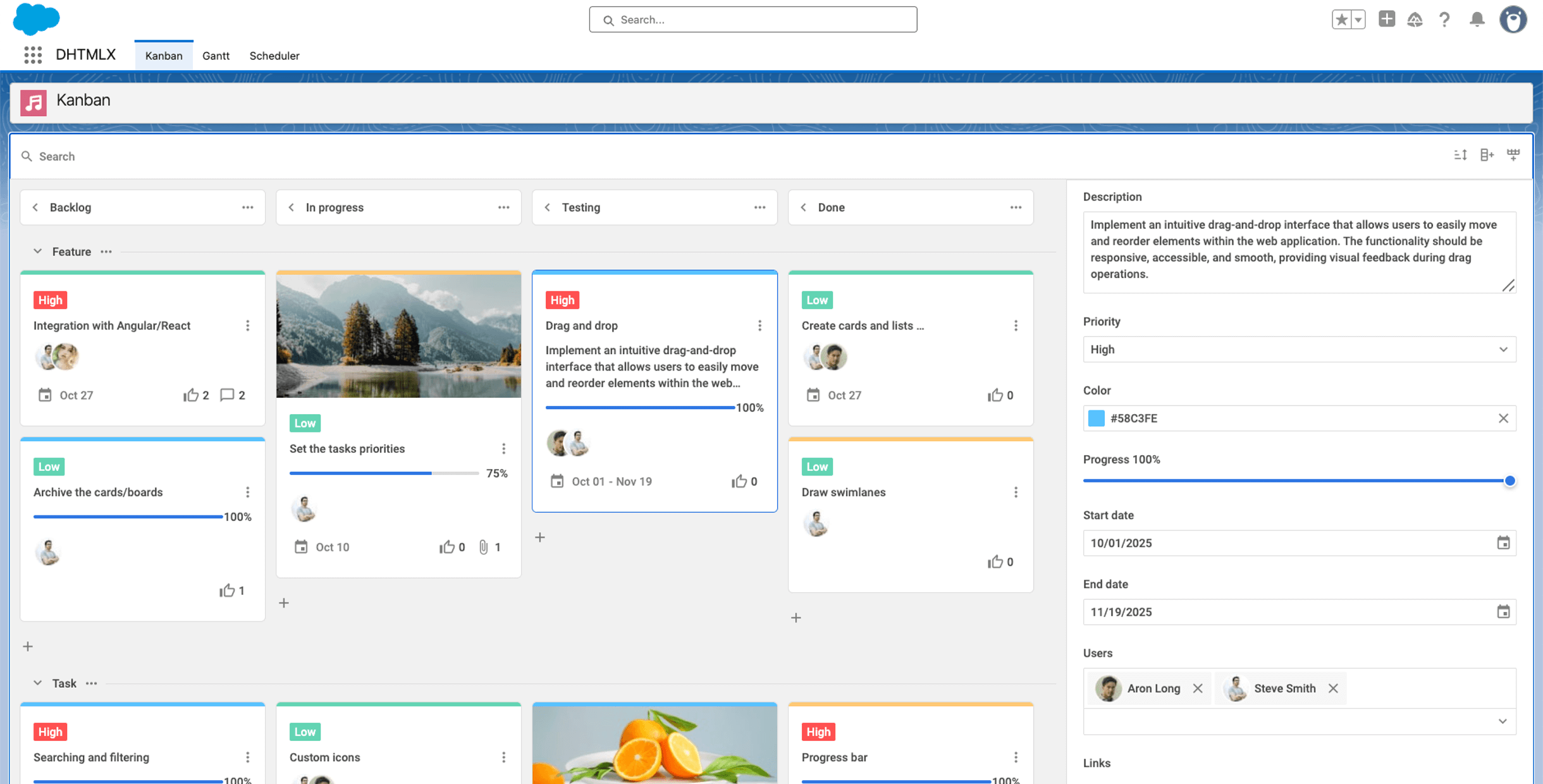Open the notifications bell
This screenshot has width=1543, height=784.
tap(1477, 20)
